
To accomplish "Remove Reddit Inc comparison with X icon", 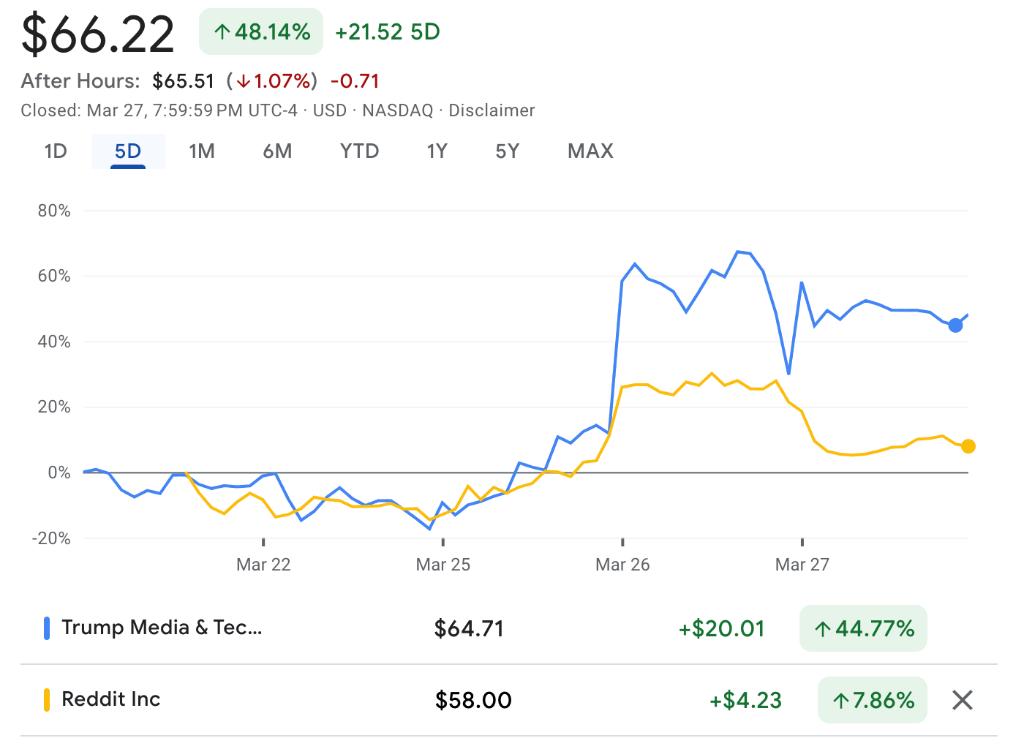I will click(962, 700).
